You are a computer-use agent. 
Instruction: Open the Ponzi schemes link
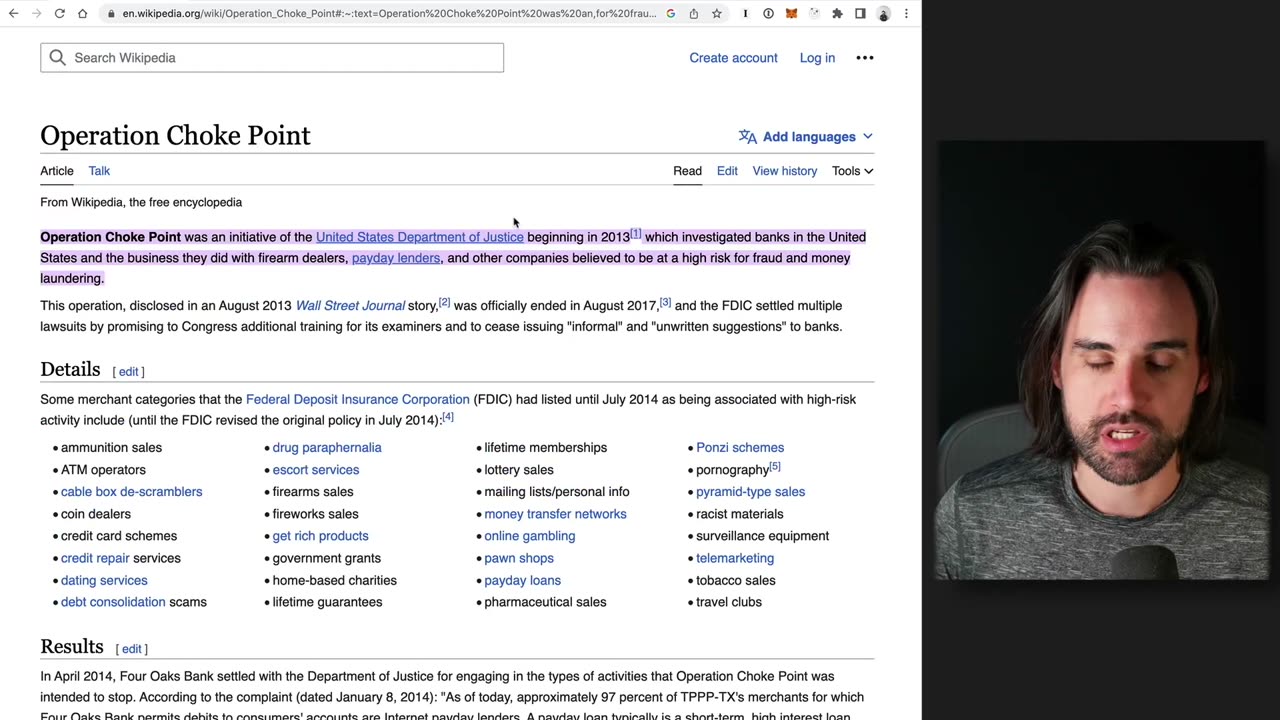pos(740,448)
